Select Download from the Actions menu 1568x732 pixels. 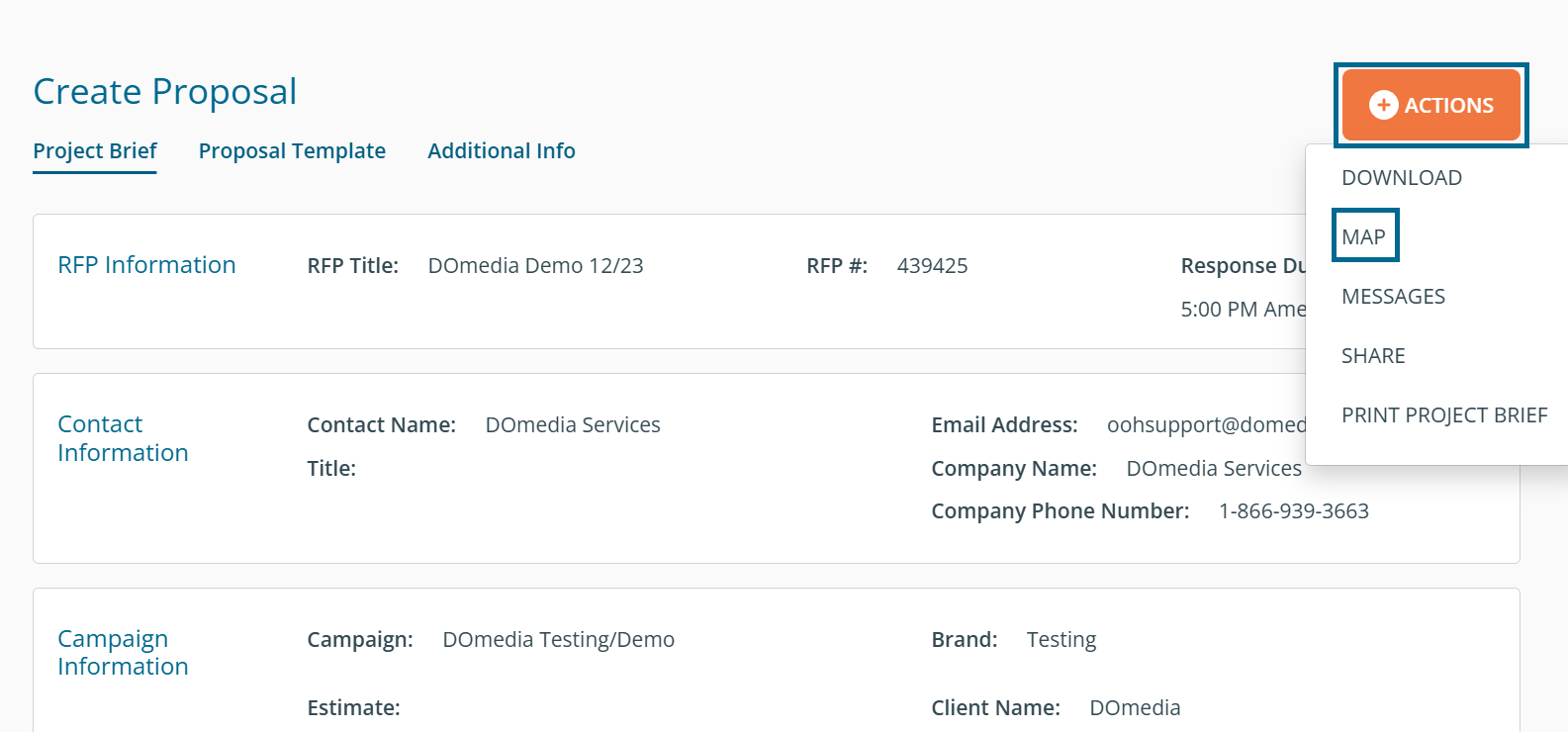point(1401,178)
